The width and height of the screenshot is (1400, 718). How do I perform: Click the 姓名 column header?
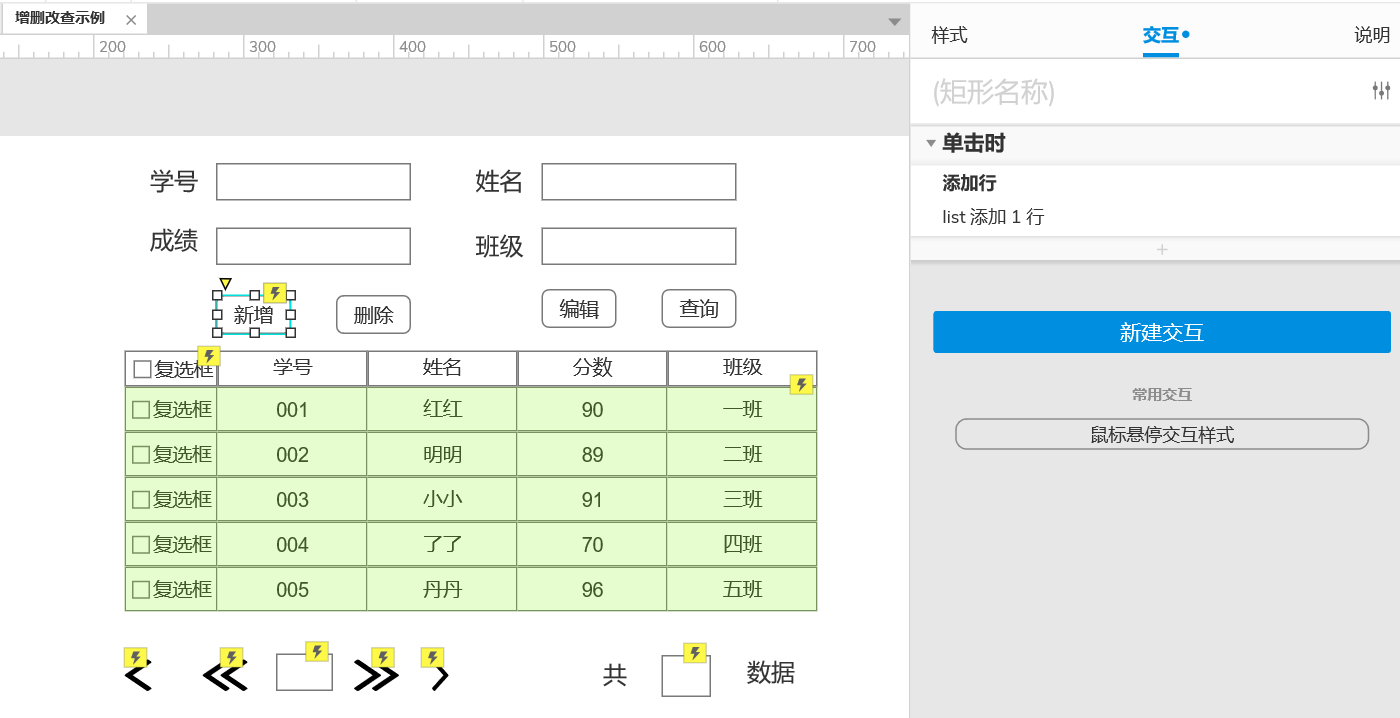point(442,368)
